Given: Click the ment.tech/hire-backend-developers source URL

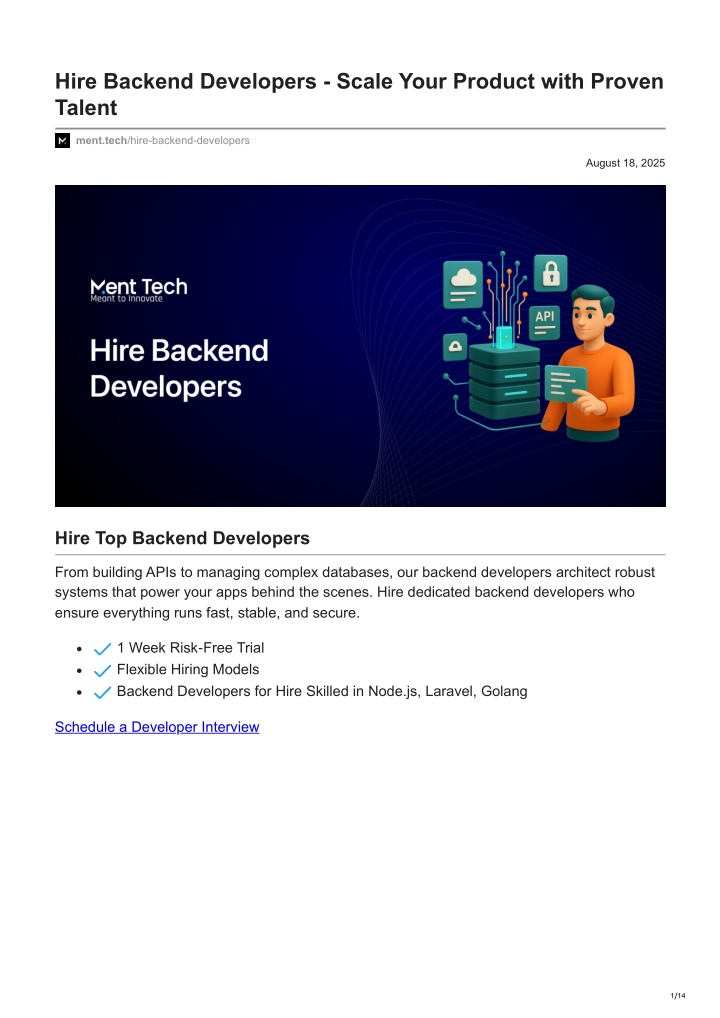Looking at the screenshot, I should tap(163, 140).
